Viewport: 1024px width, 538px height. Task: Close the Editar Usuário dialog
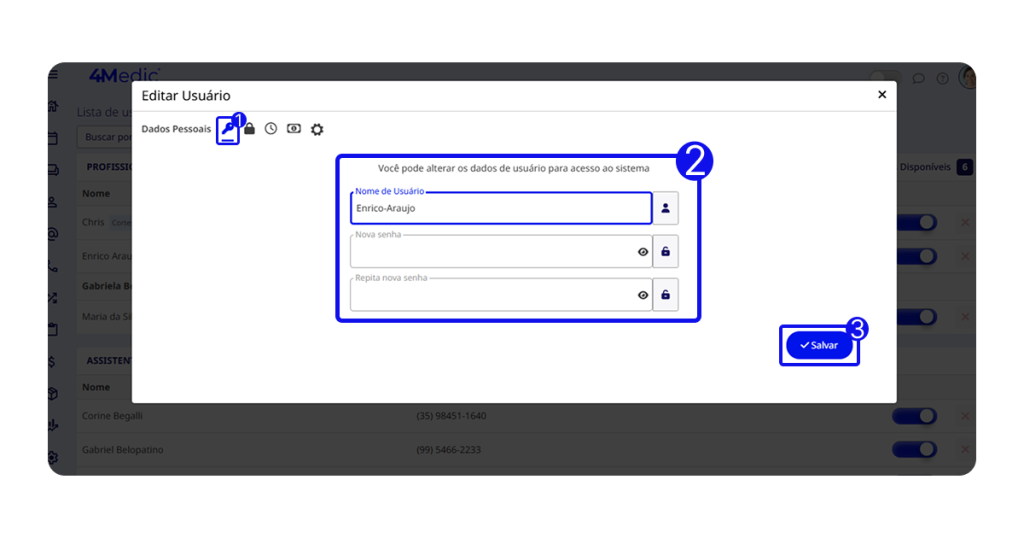881,95
